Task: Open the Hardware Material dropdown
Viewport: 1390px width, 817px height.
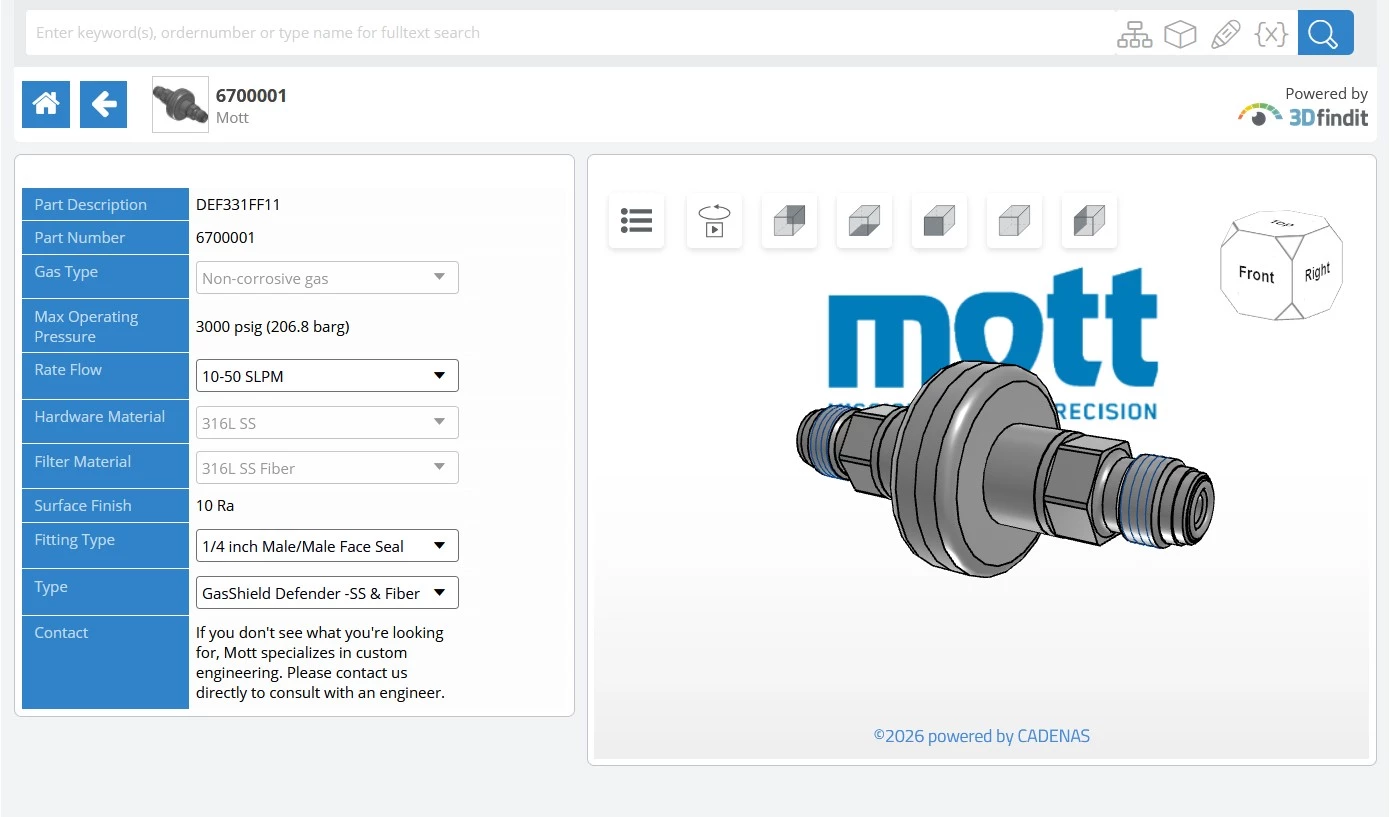Action: click(327, 423)
